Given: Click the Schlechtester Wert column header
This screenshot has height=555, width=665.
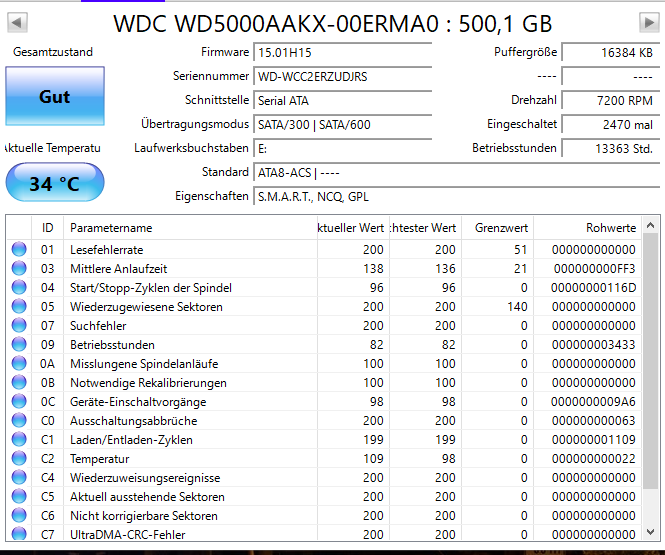Looking at the screenshot, I should pyautogui.click(x=425, y=228).
